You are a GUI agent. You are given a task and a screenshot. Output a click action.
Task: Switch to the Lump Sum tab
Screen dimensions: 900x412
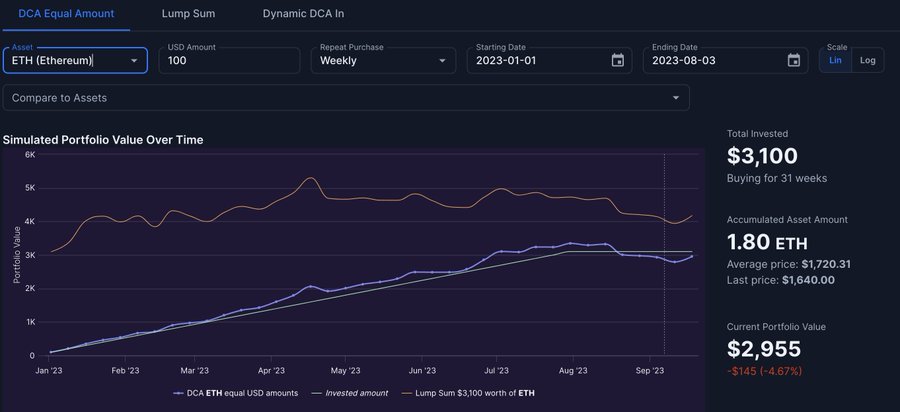[x=188, y=14]
